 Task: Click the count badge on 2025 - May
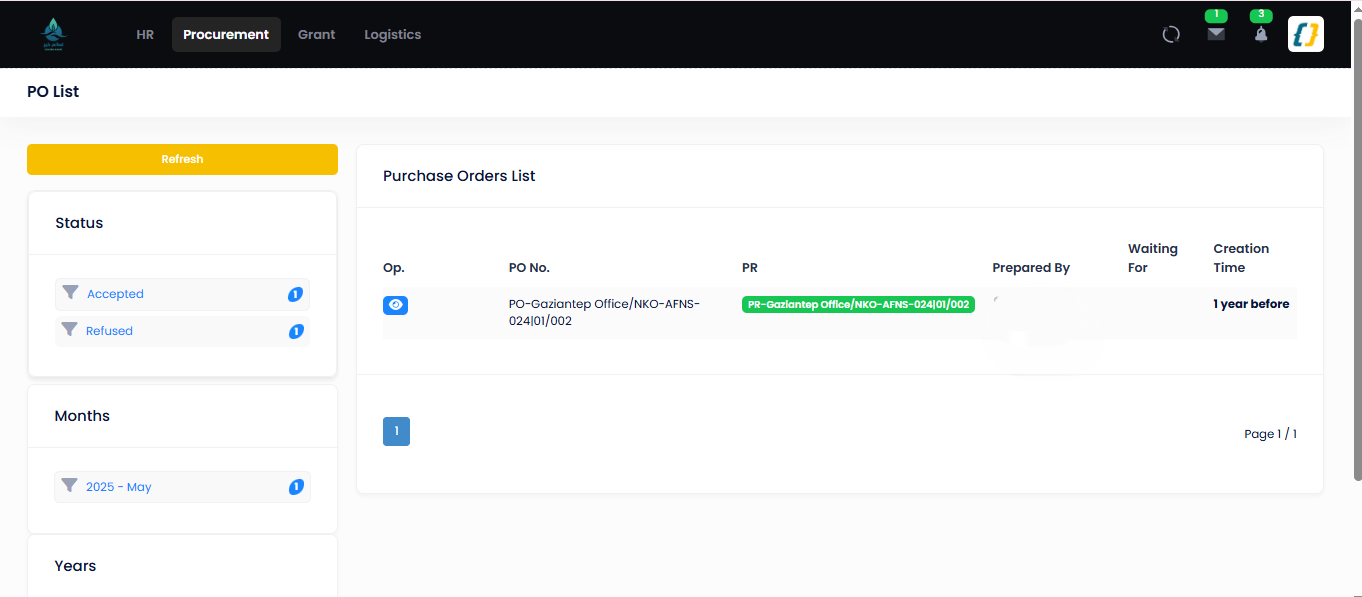(296, 487)
